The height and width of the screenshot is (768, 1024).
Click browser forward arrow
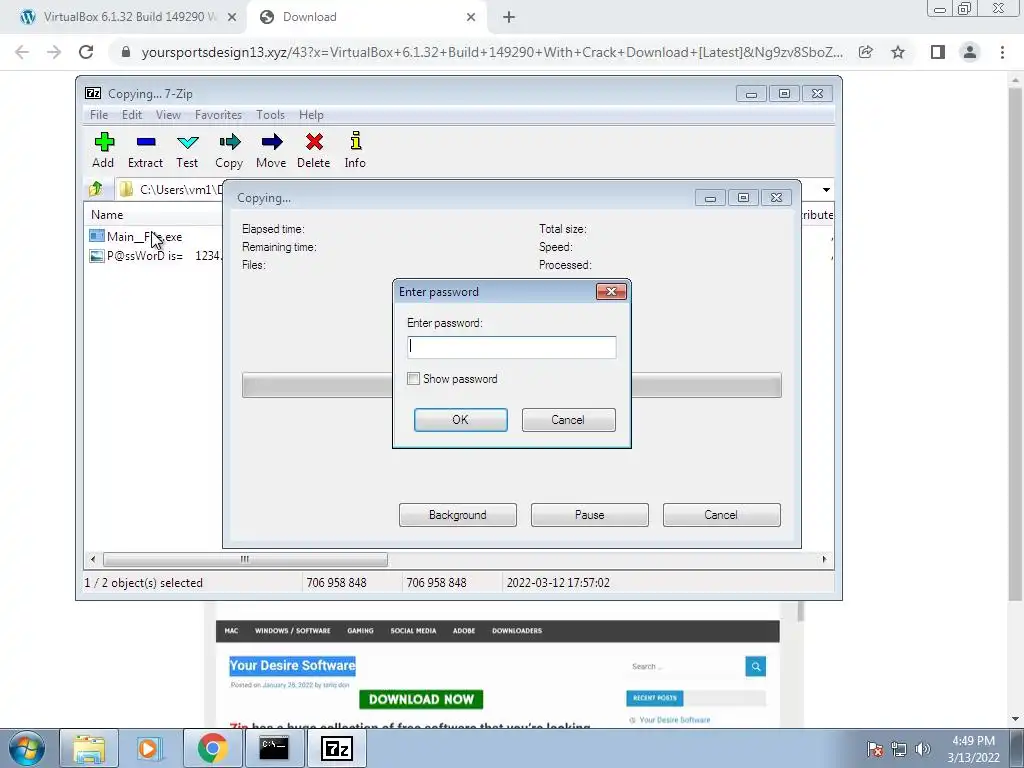coord(54,52)
